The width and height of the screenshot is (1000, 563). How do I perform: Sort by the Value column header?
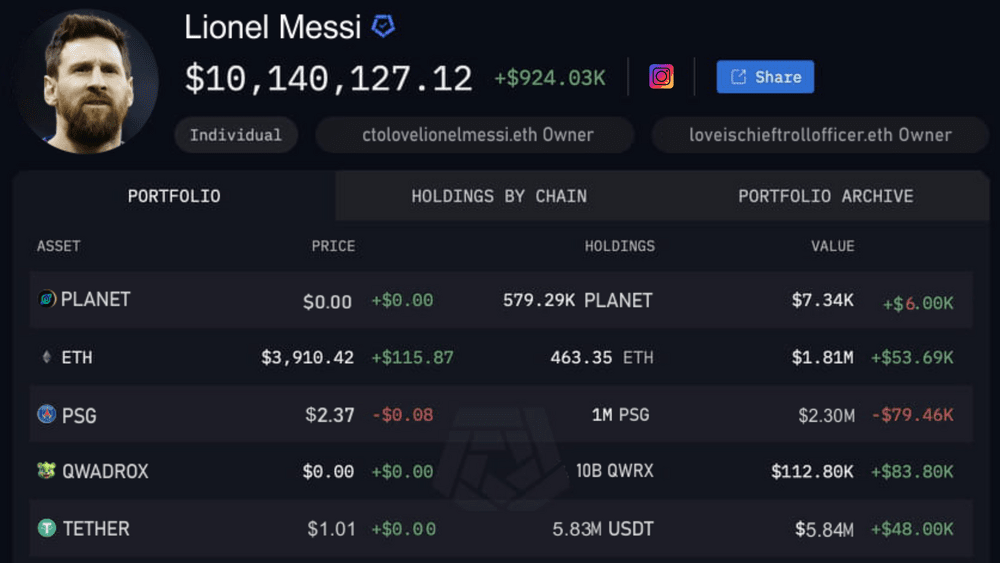click(x=832, y=246)
